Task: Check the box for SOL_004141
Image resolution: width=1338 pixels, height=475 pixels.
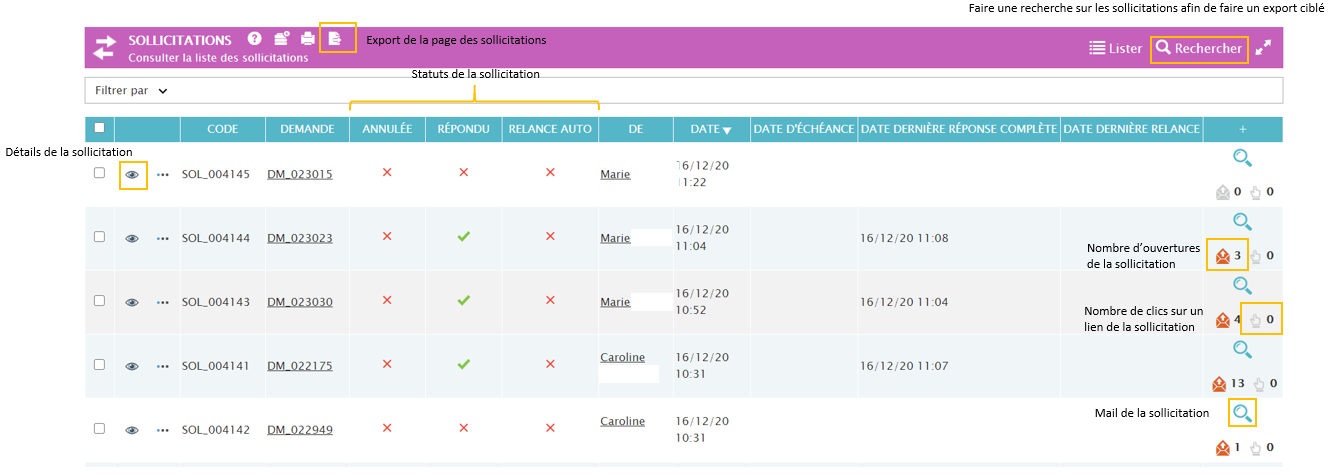Action: tap(99, 365)
